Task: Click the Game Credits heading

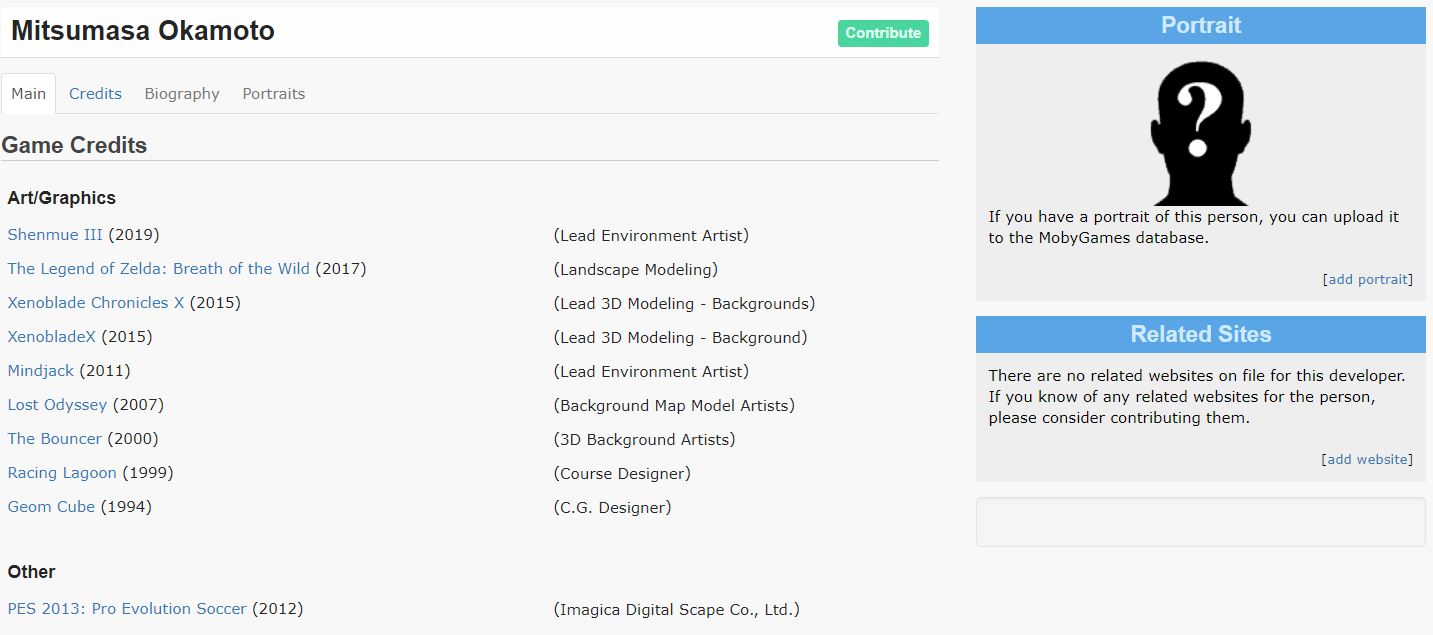Action: coord(74,145)
